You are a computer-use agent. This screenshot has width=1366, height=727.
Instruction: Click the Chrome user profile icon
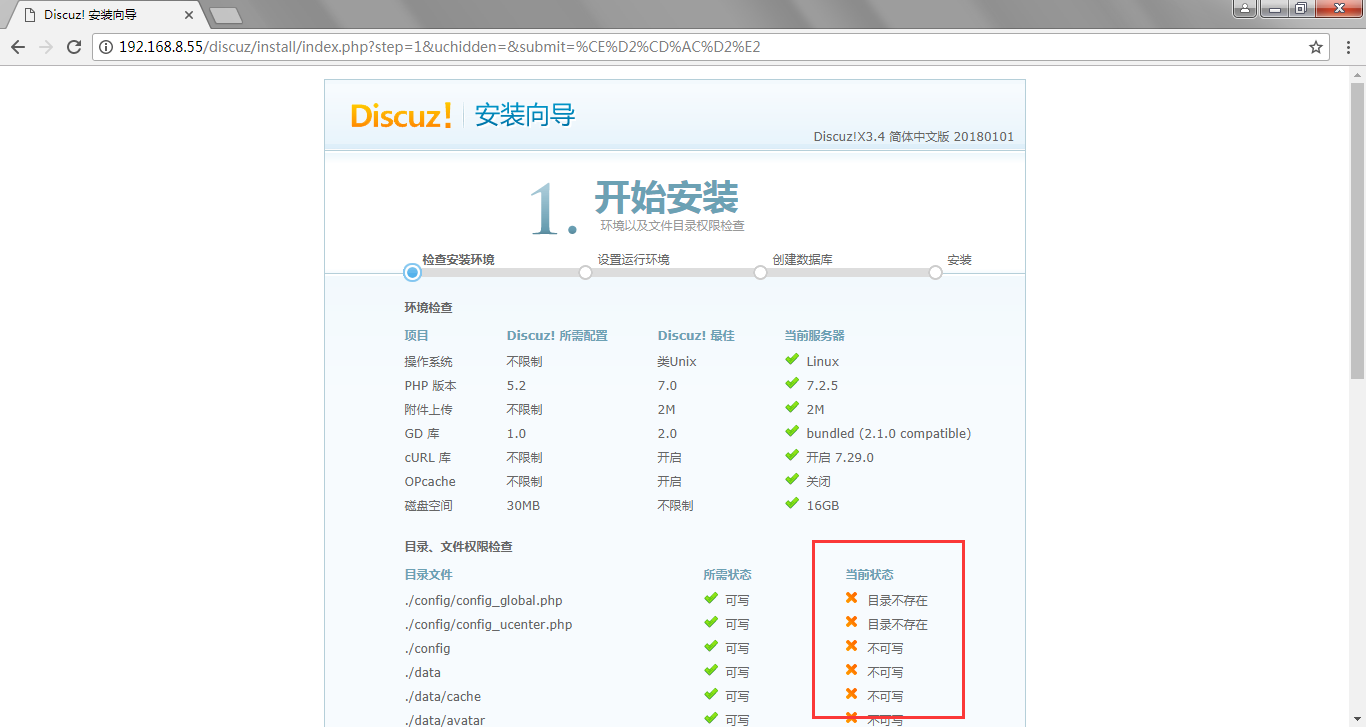1245,9
